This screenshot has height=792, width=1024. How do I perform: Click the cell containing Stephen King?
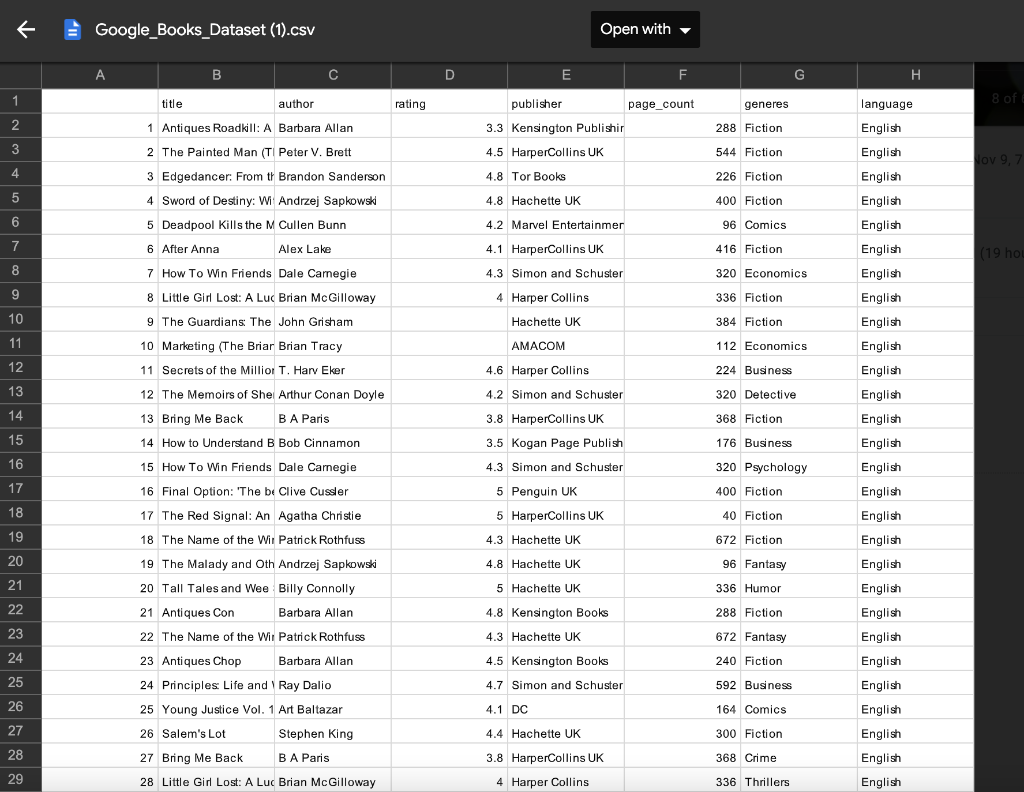[x=332, y=733]
